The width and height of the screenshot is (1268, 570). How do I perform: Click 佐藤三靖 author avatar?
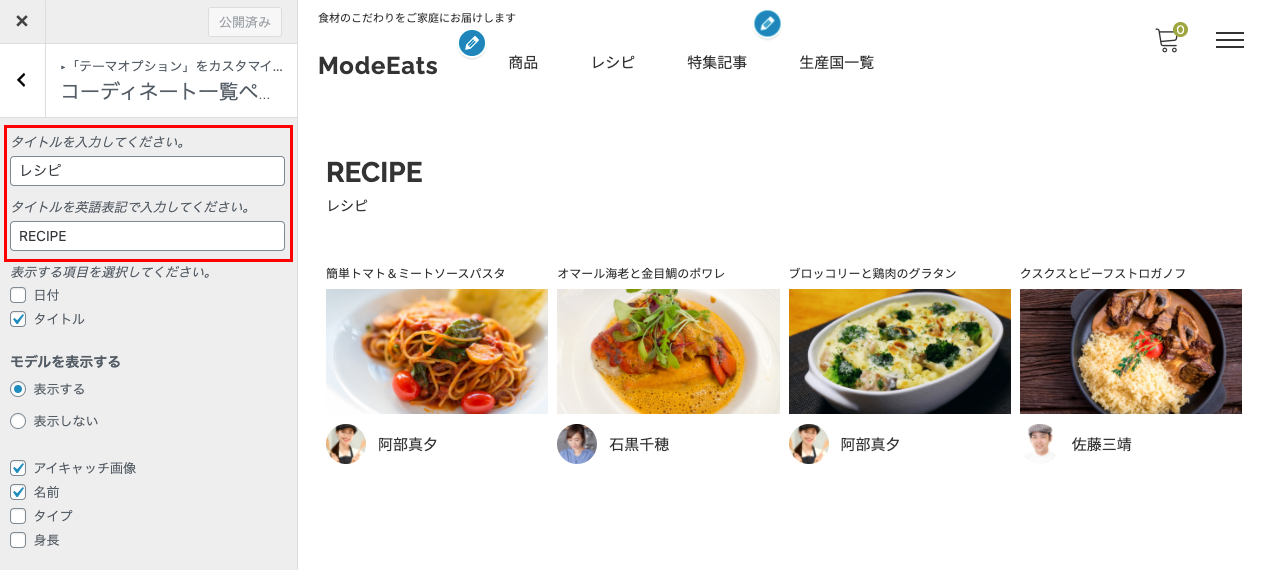(1040, 444)
